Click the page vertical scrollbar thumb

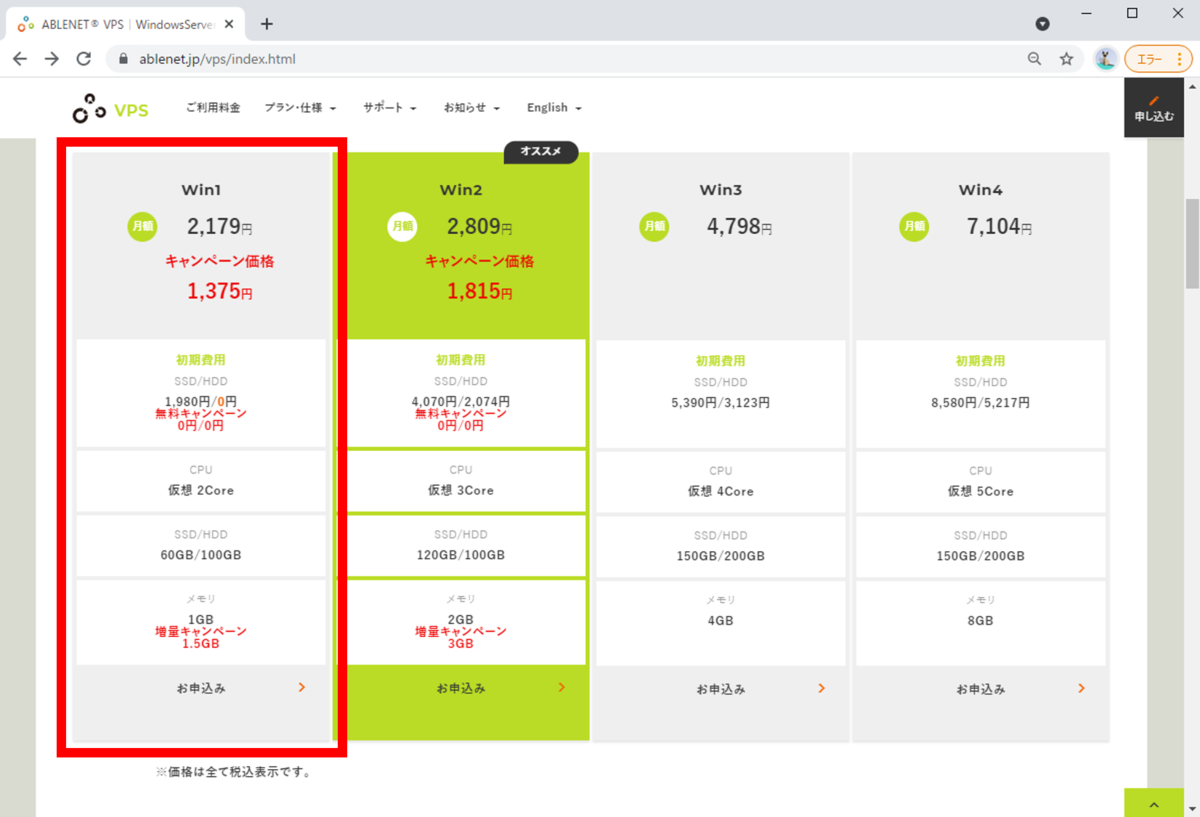(x=1192, y=243)
